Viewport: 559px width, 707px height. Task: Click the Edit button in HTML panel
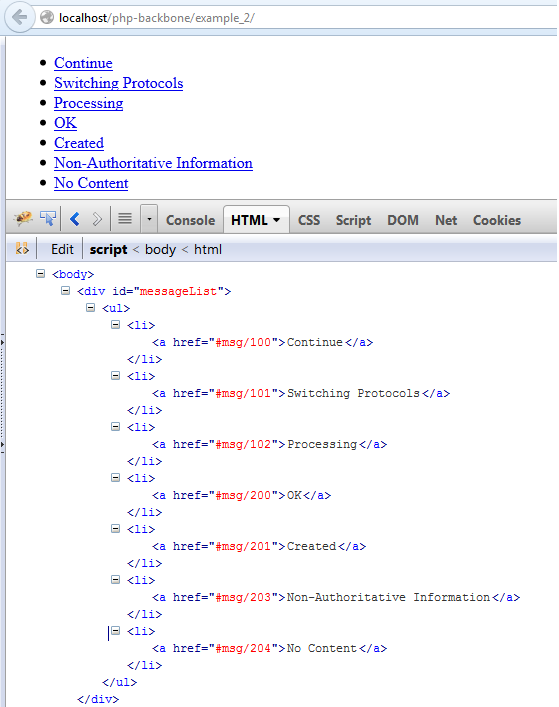(x=62, y=249)
